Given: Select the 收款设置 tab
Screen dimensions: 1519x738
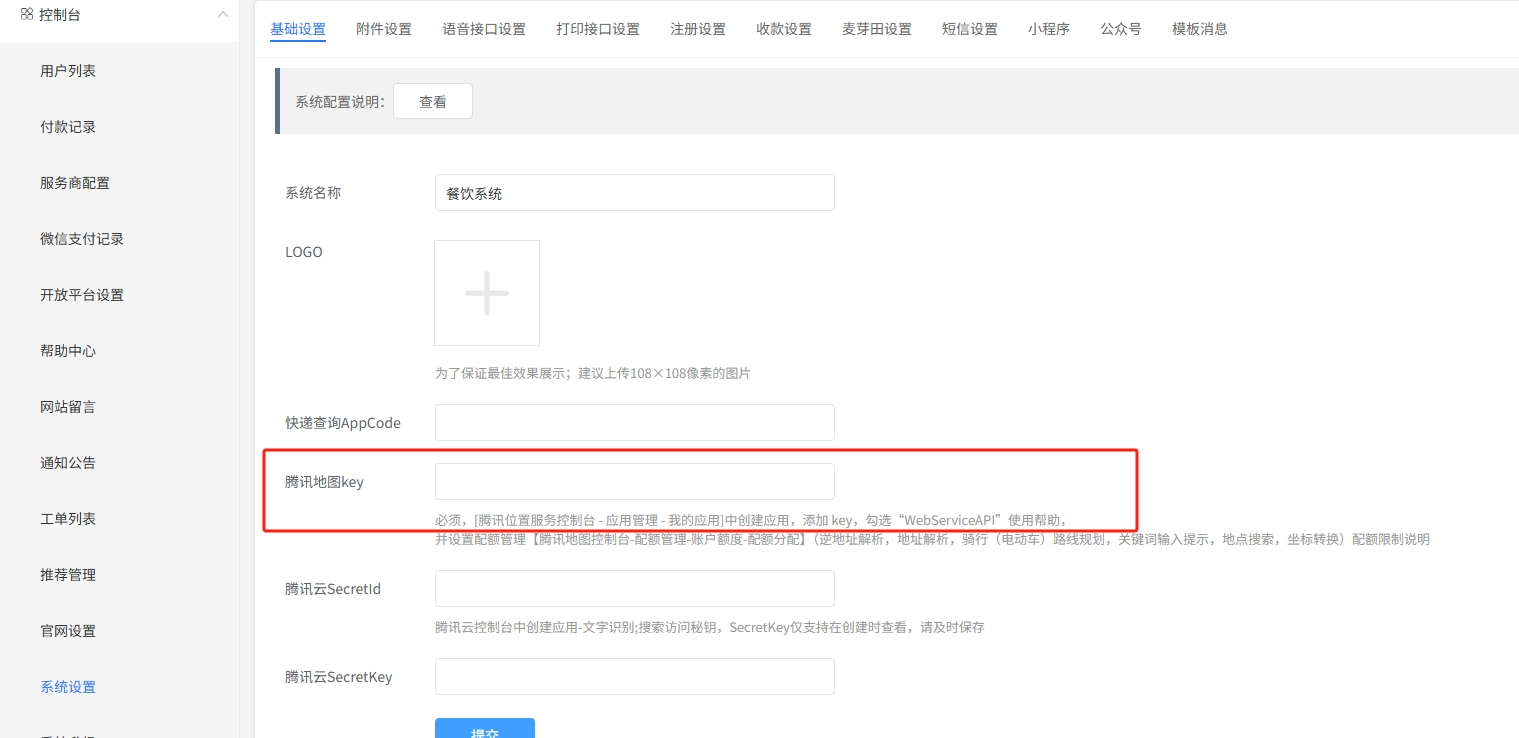Looking at the screenshot, I should (x=784, y=29).
